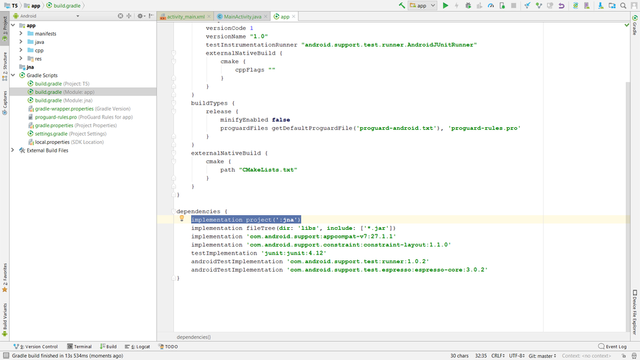640x360 pixels.
Task: Open the Android profiler gauge icon
Action: point(491,6)
